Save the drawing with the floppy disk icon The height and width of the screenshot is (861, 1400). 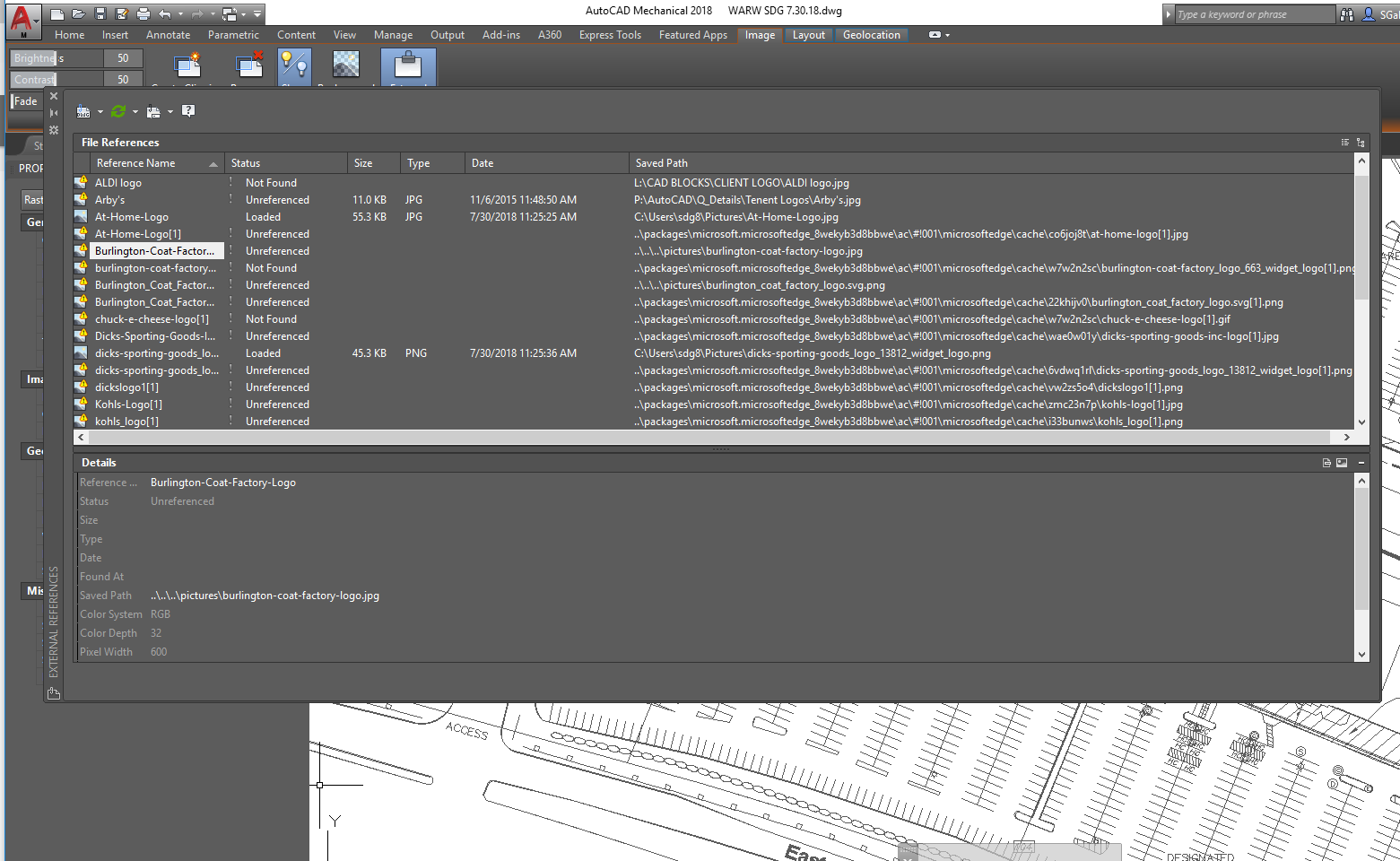coord(100,14)
